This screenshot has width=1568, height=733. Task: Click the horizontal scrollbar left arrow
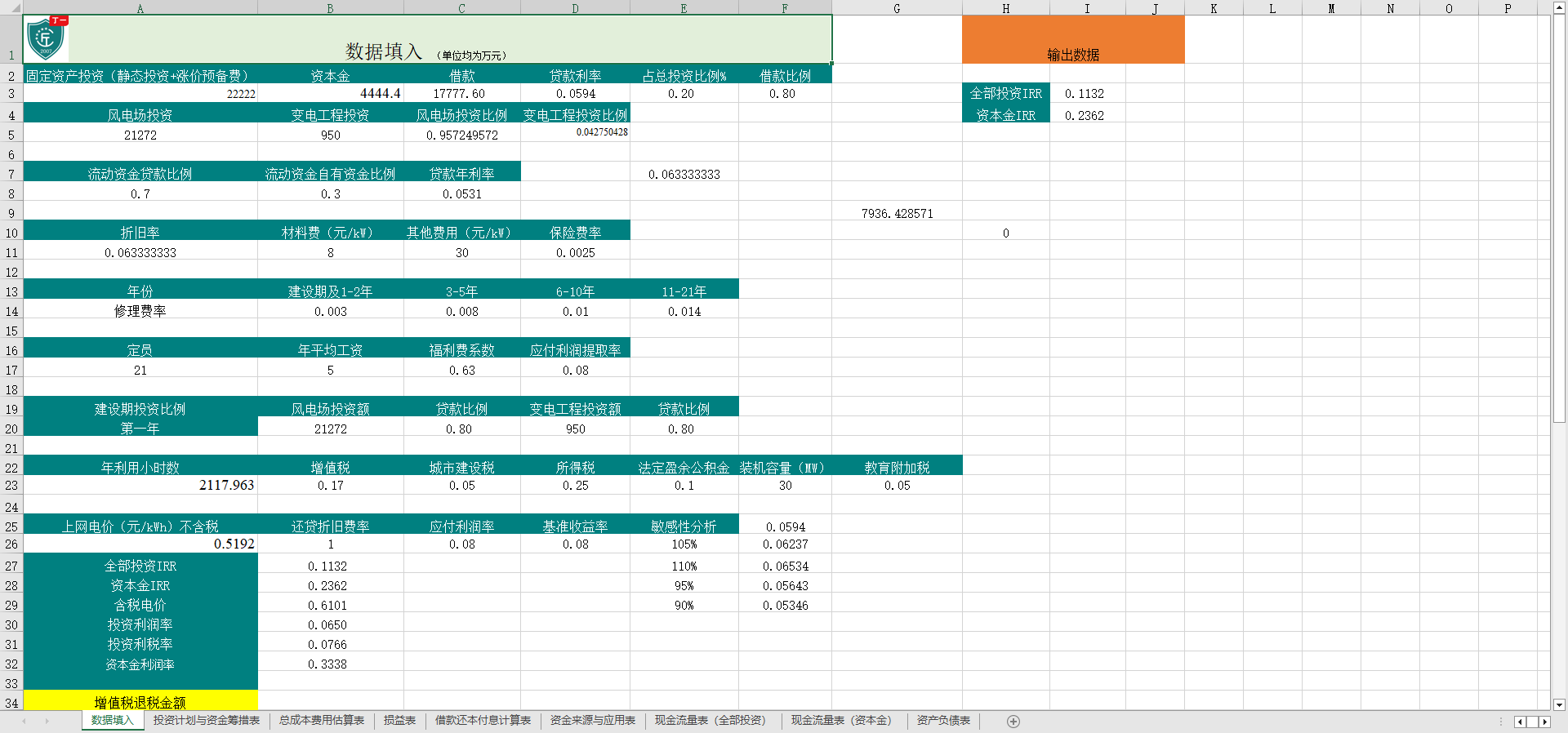[x=1521, y=722]
